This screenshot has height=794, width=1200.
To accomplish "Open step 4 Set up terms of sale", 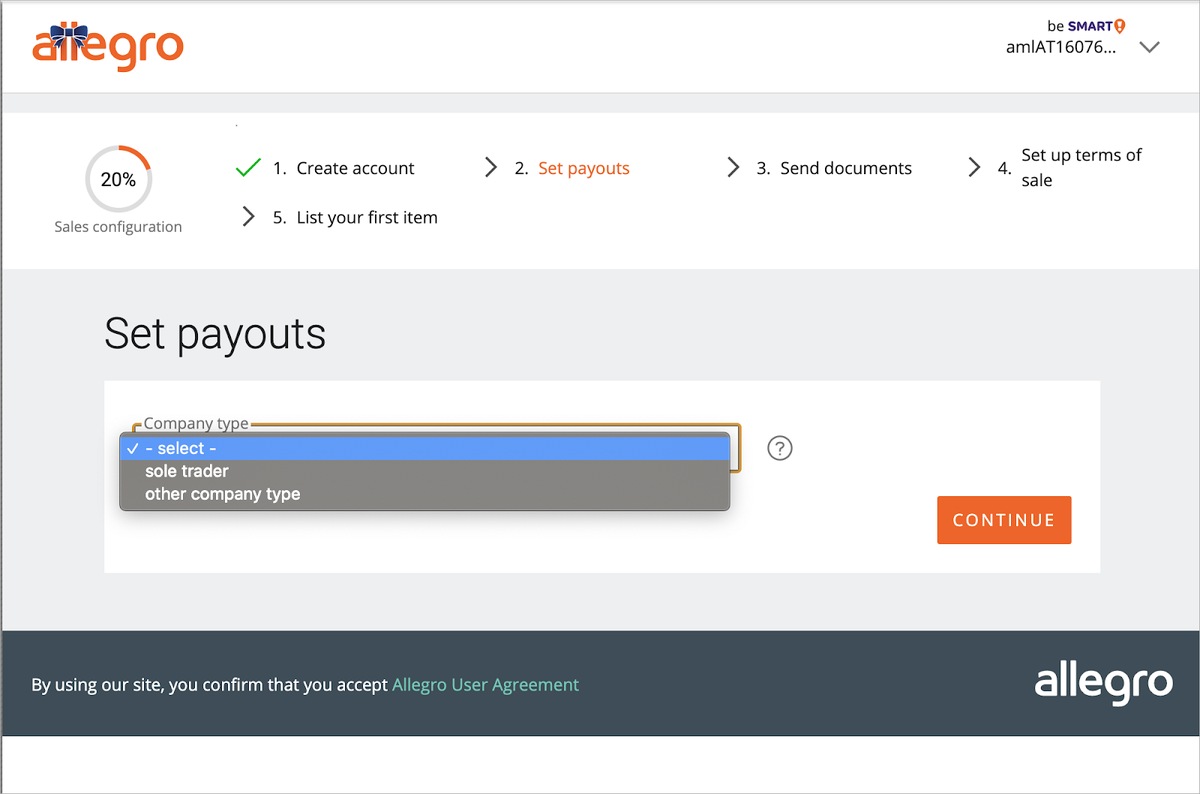I will [x=1080, y=168].
